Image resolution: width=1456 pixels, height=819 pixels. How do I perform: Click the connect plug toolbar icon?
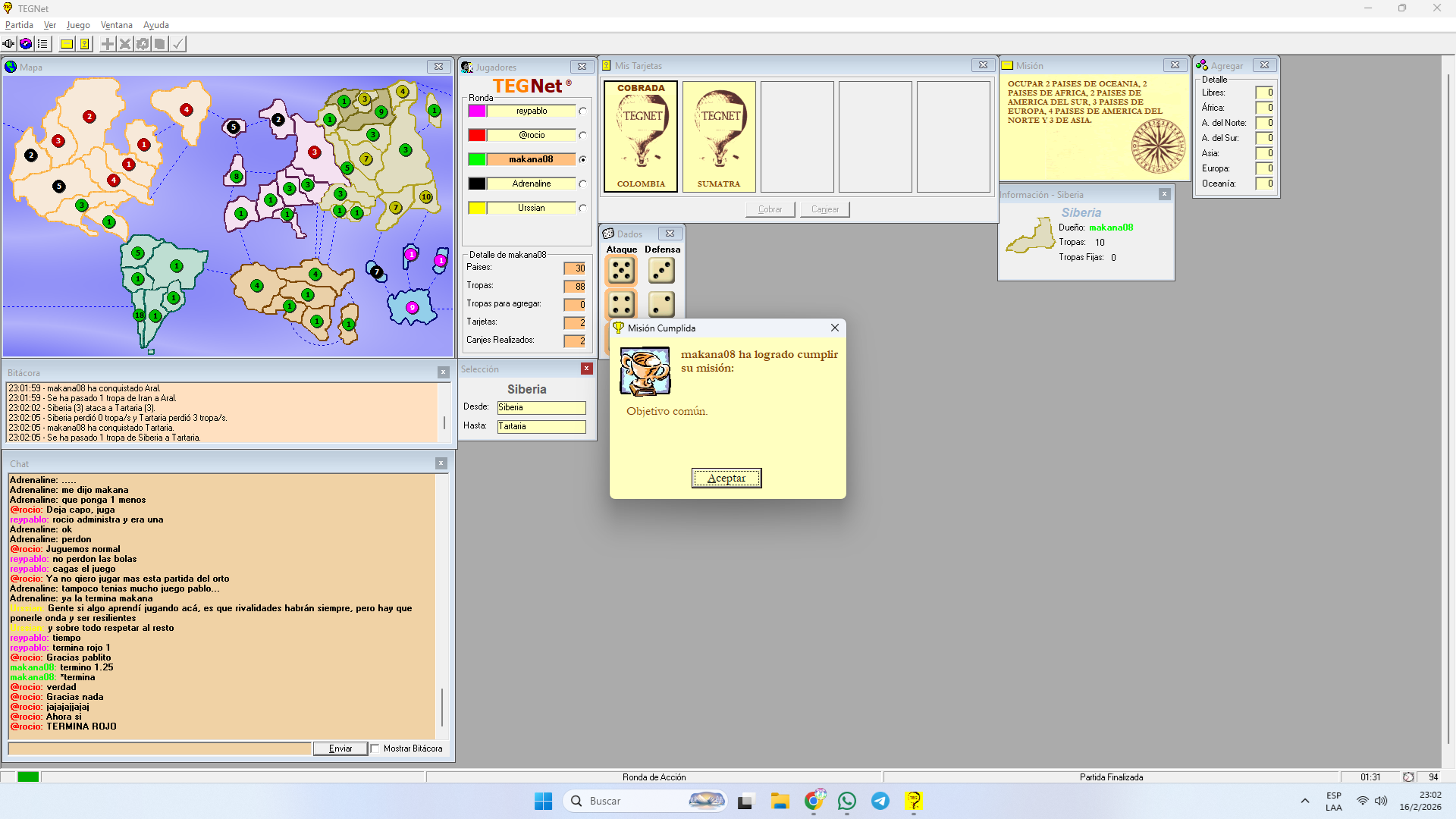coord(8,44)
